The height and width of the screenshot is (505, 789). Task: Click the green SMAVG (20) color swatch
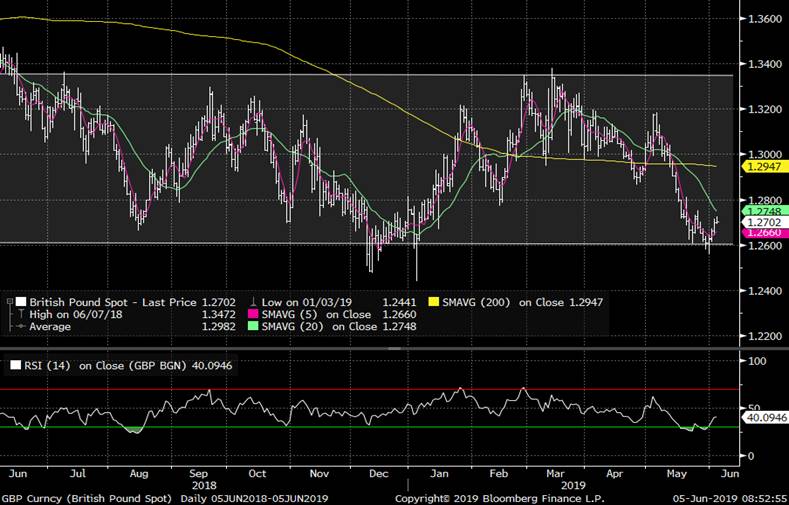pos(253,326)
